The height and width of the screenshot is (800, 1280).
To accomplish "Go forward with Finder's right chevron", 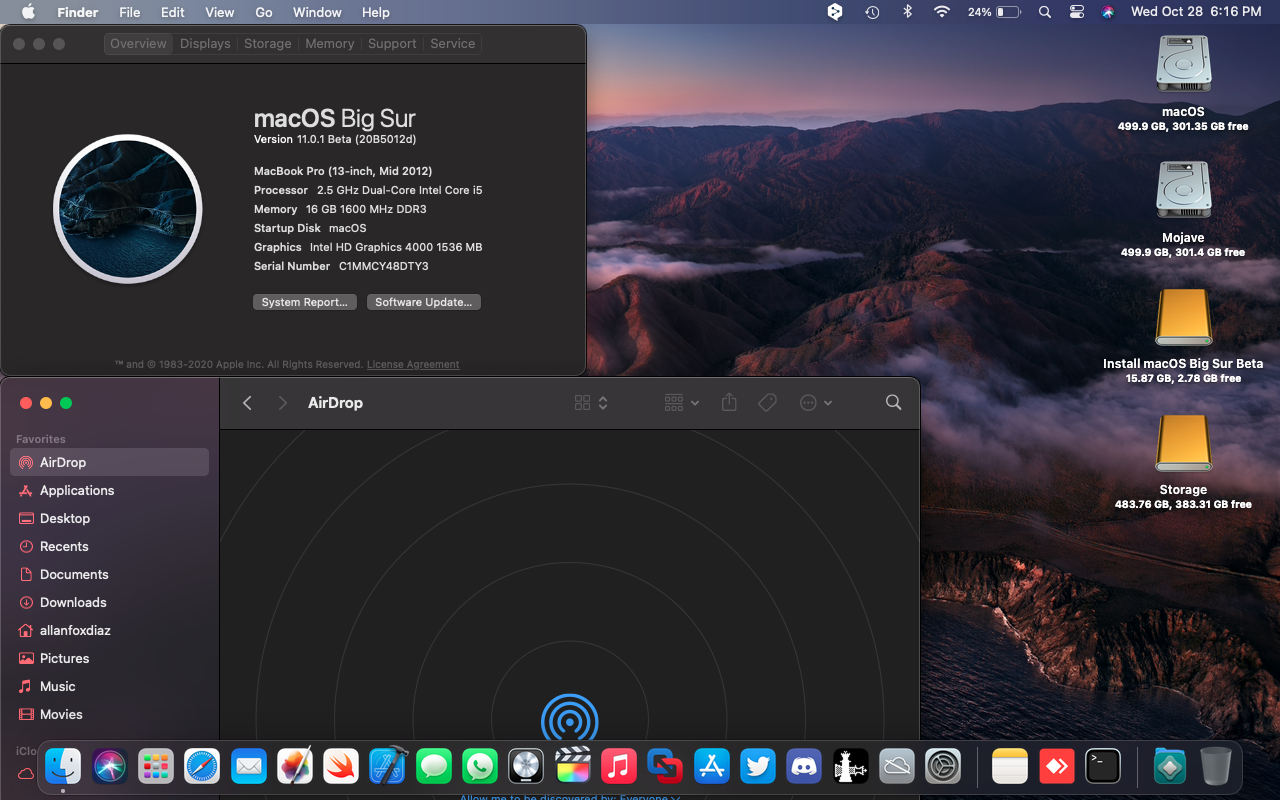I will (x=282, y=402).
